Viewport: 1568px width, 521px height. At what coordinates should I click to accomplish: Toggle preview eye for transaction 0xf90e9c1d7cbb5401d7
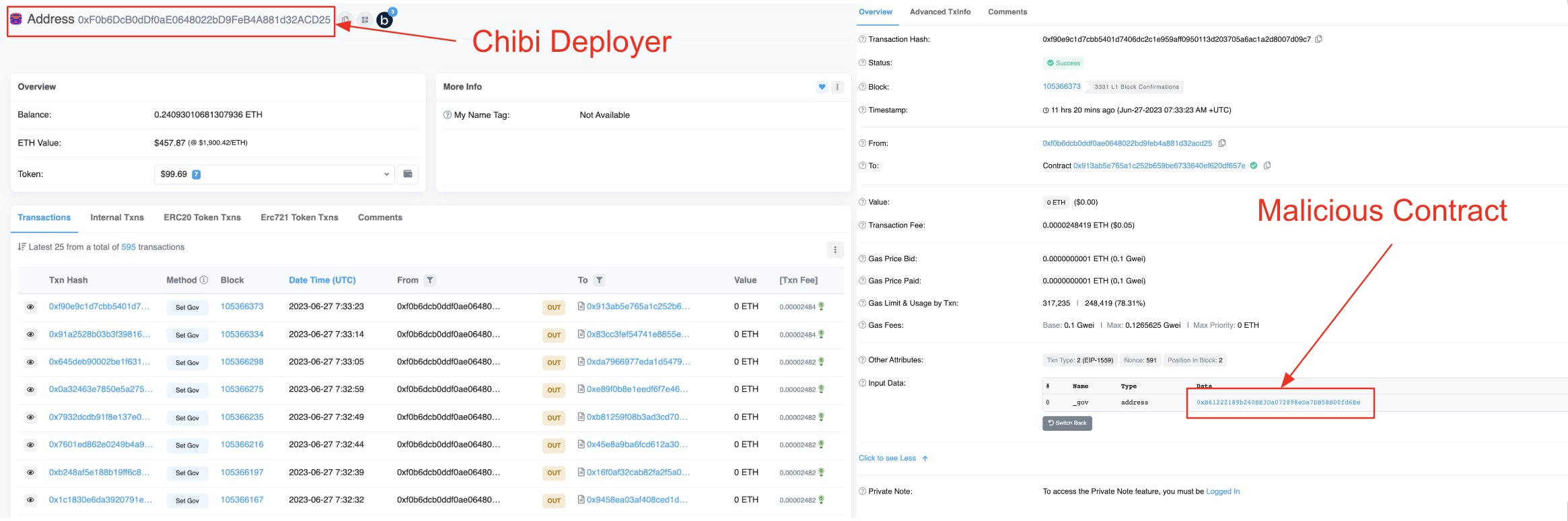click(30, 307)
